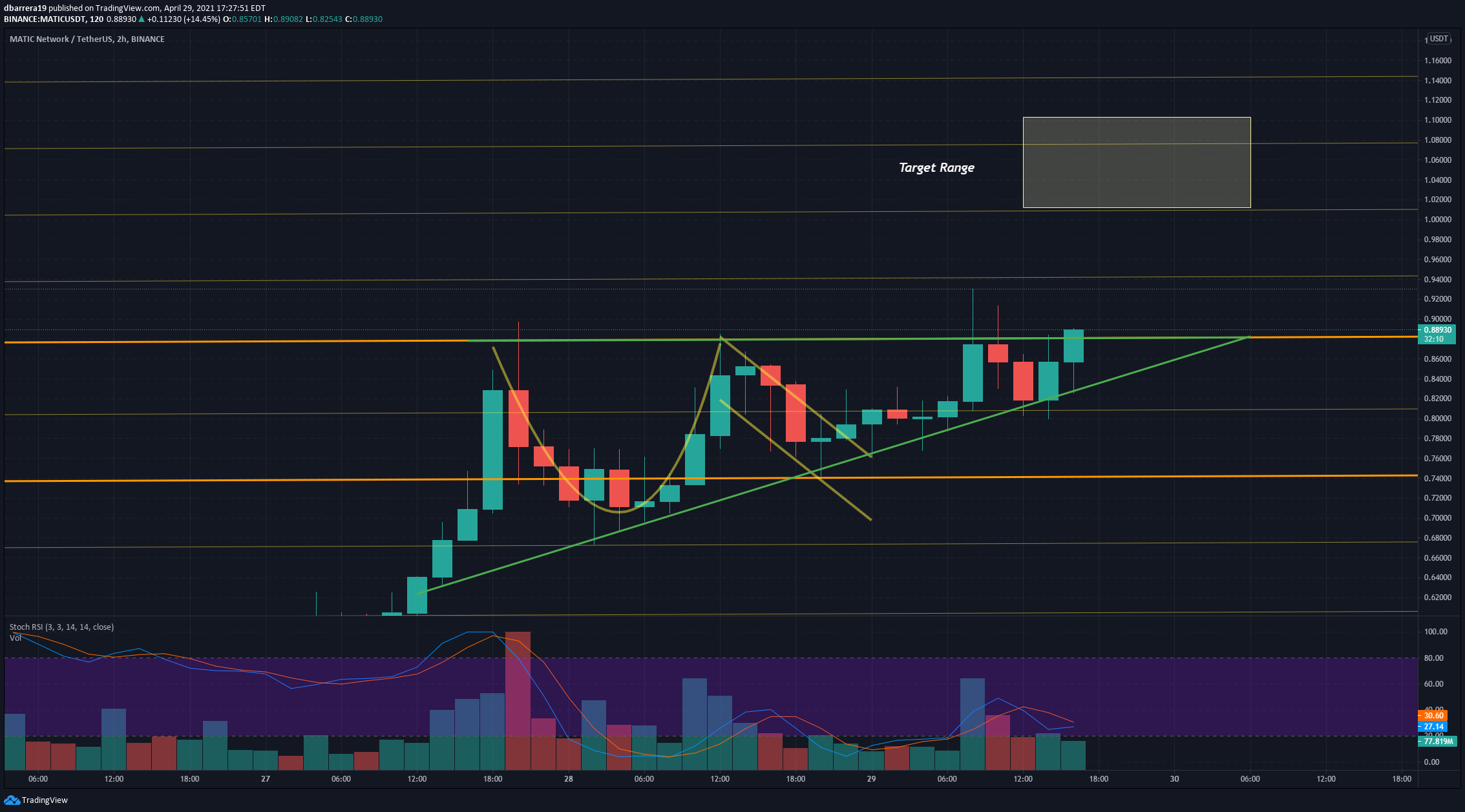
Task: Click the header close value C:0.88930
Action: coord(364,19)
